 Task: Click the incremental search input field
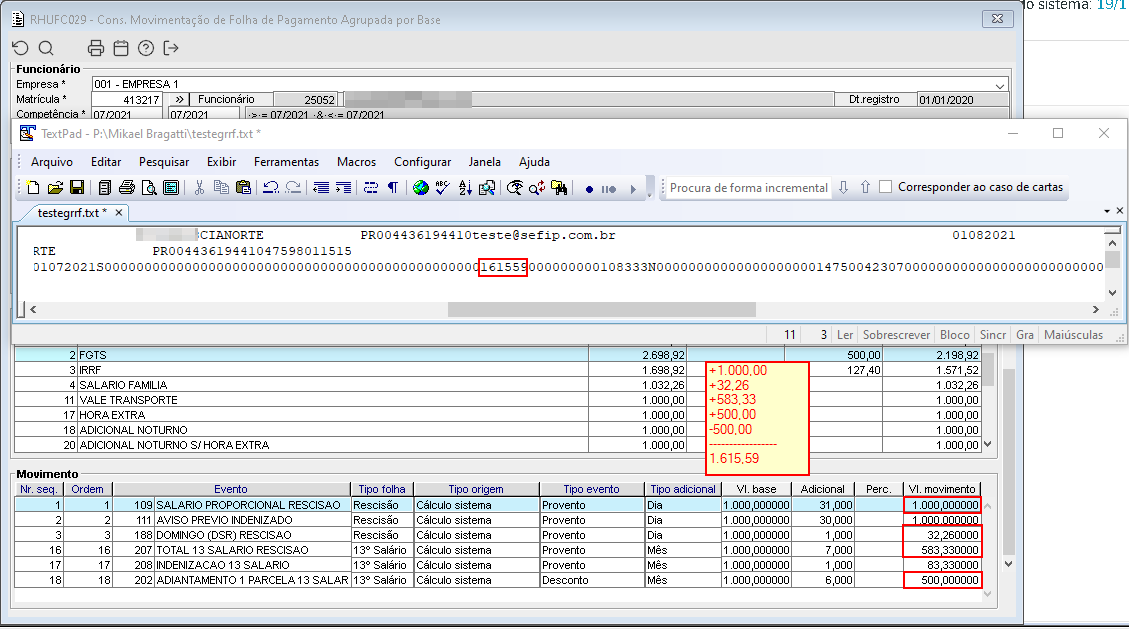click(x=748, y=188)
